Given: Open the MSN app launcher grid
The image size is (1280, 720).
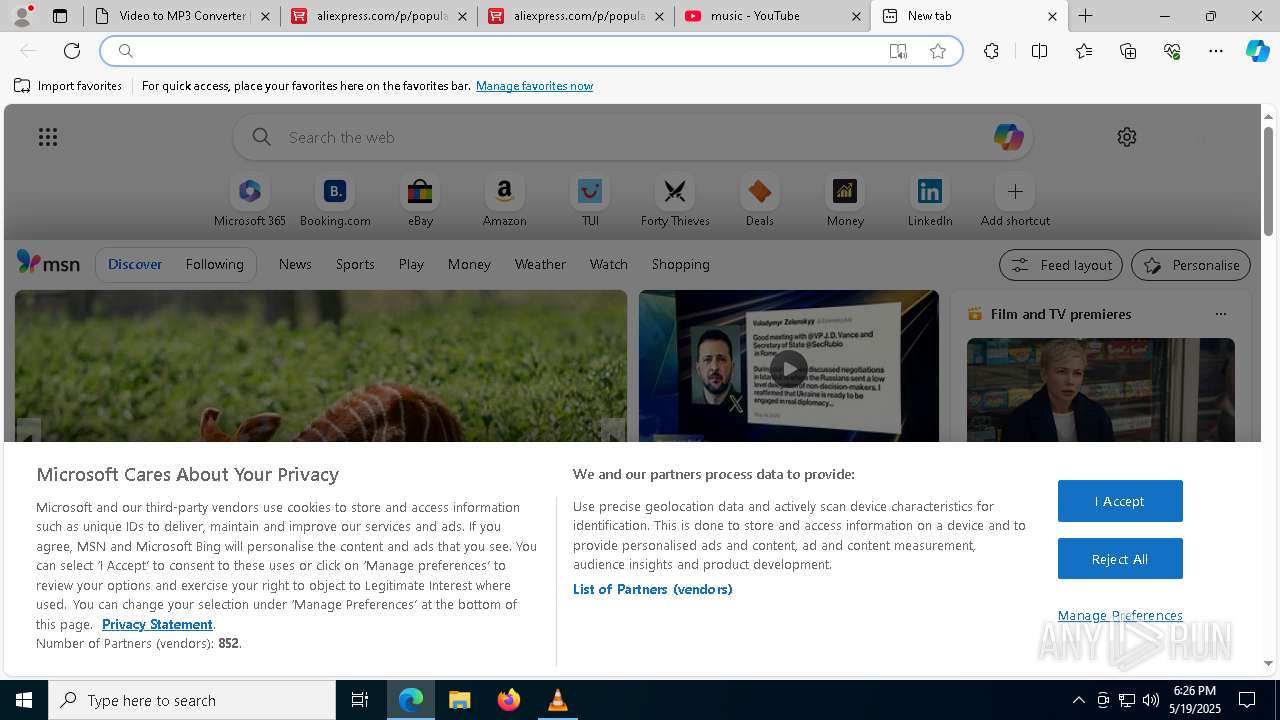Looking at the screenshot, I should (48, 137).
